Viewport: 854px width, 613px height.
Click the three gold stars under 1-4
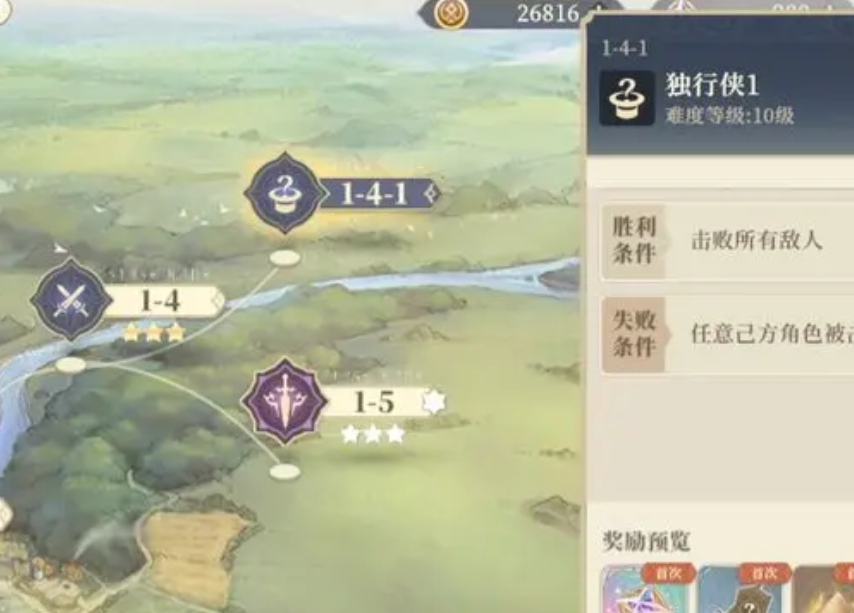[154, 333]
